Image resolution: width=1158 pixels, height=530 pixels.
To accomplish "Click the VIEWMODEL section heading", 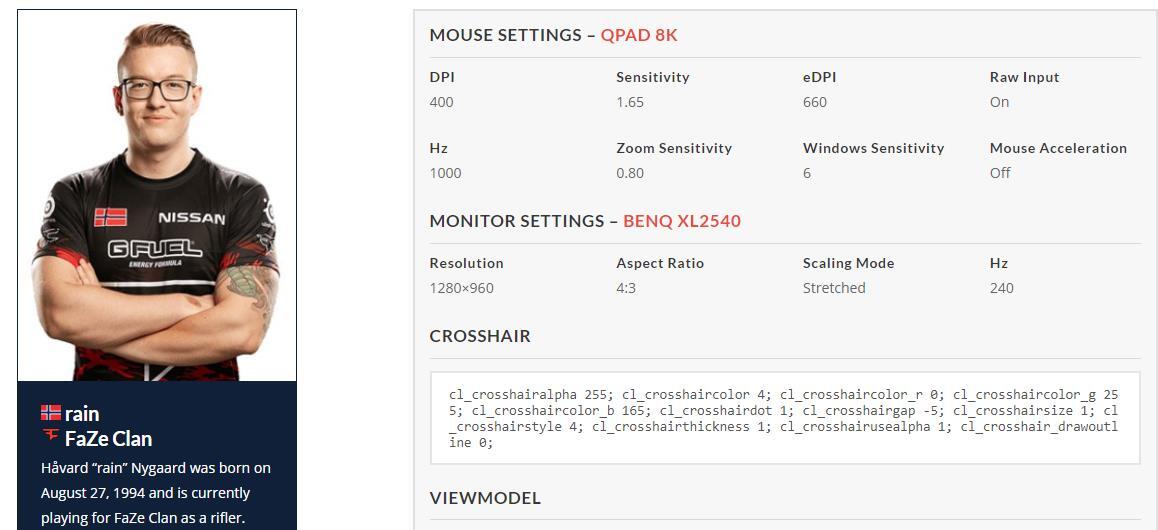I will click(485, 498).
